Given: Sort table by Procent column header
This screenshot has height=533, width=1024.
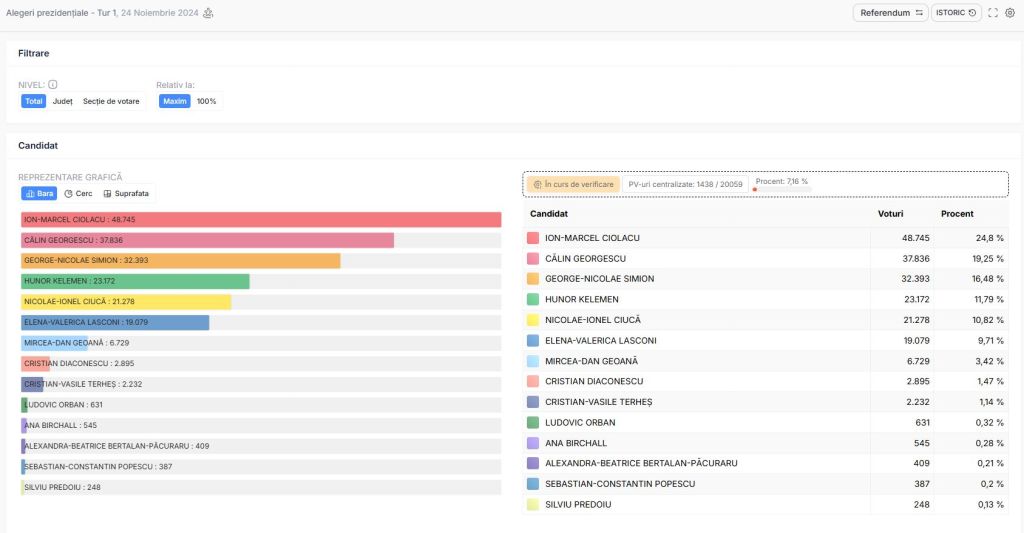Looking at the screenshot, I should click(x=957, y=214).
